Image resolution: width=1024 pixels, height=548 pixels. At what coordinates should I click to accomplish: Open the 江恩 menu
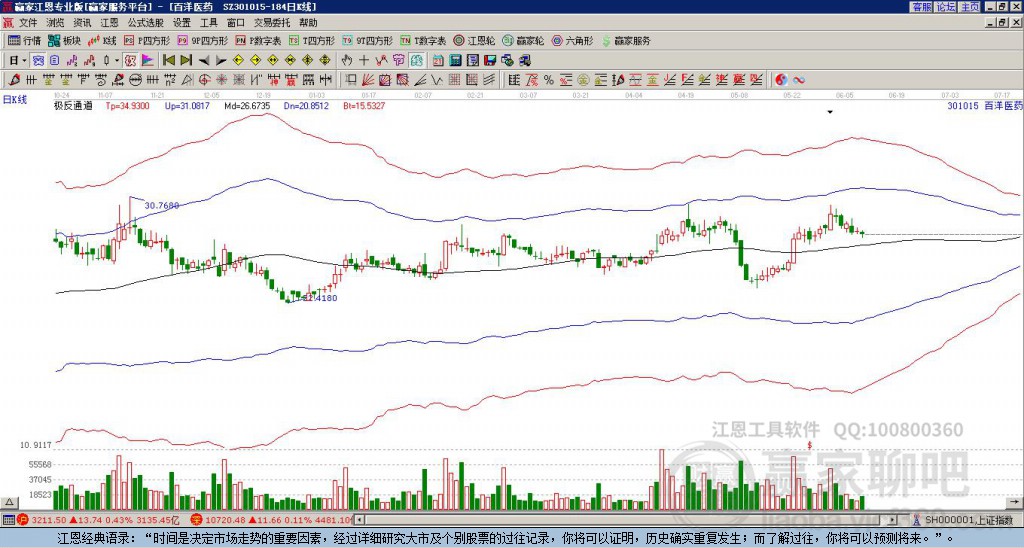click(x=110, y=23)
